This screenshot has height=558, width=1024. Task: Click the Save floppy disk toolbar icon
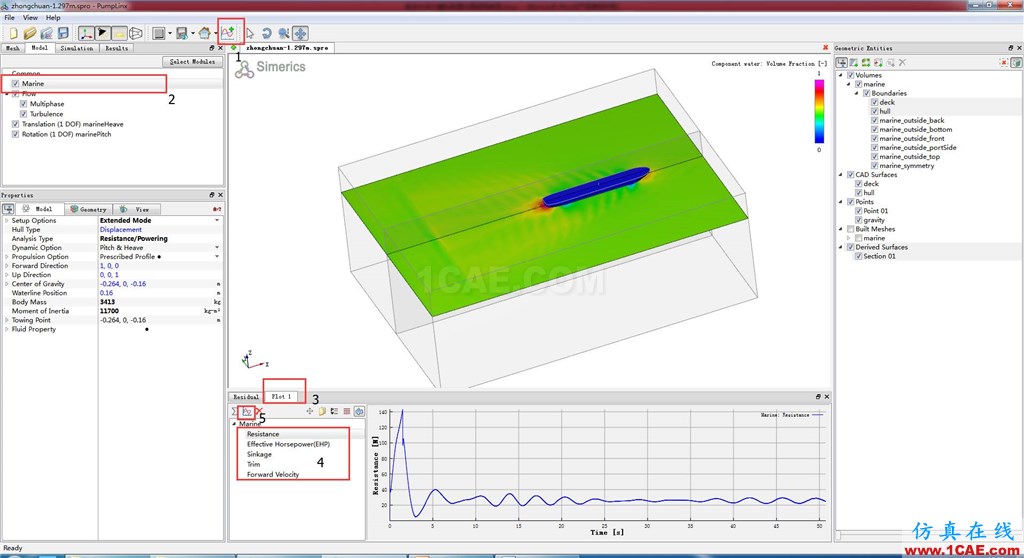tap(63, 33)
